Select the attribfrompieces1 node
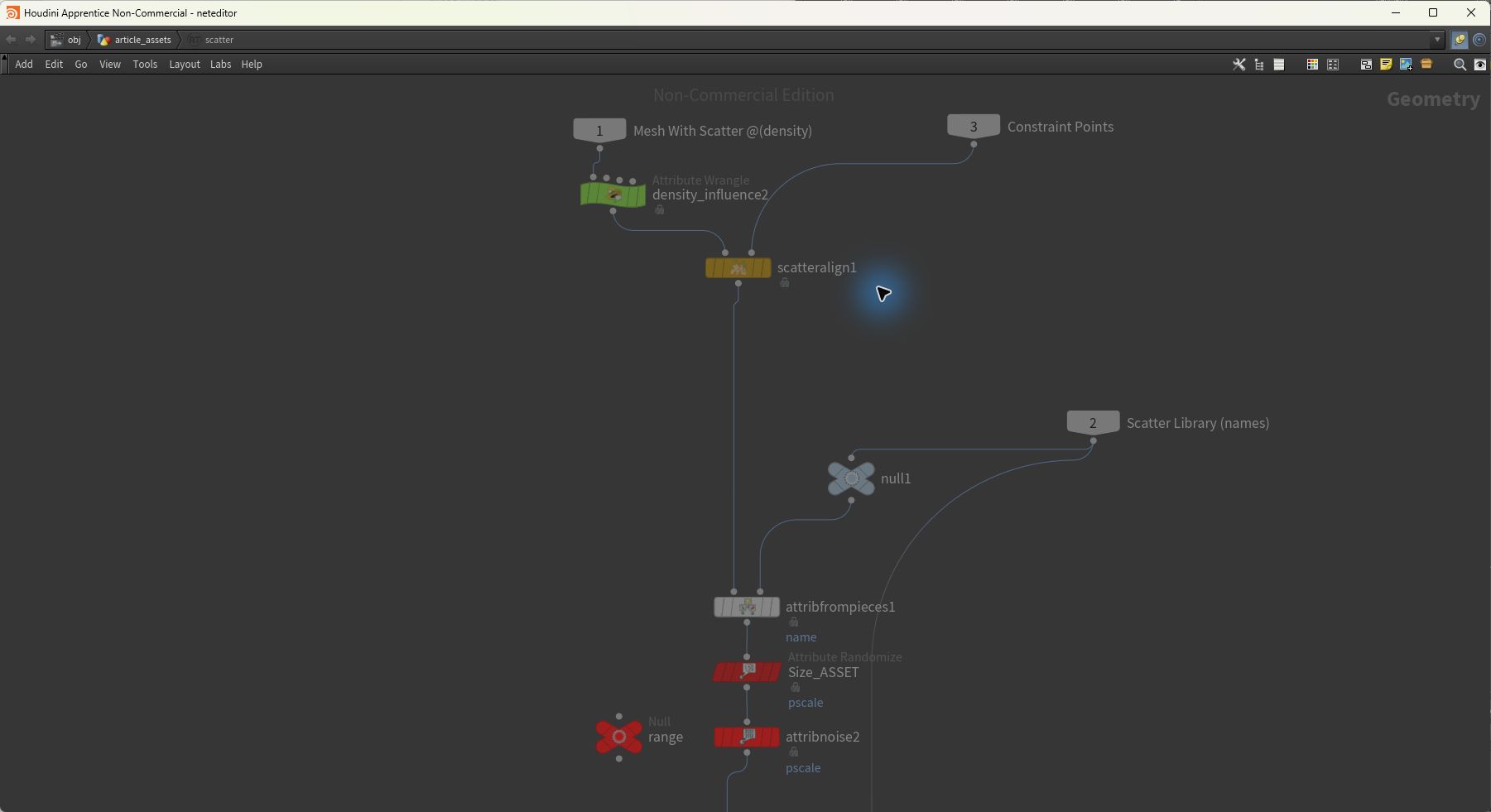Image resolution: width=1491 pixels, height=812 pixels. (x=747, y=608)
